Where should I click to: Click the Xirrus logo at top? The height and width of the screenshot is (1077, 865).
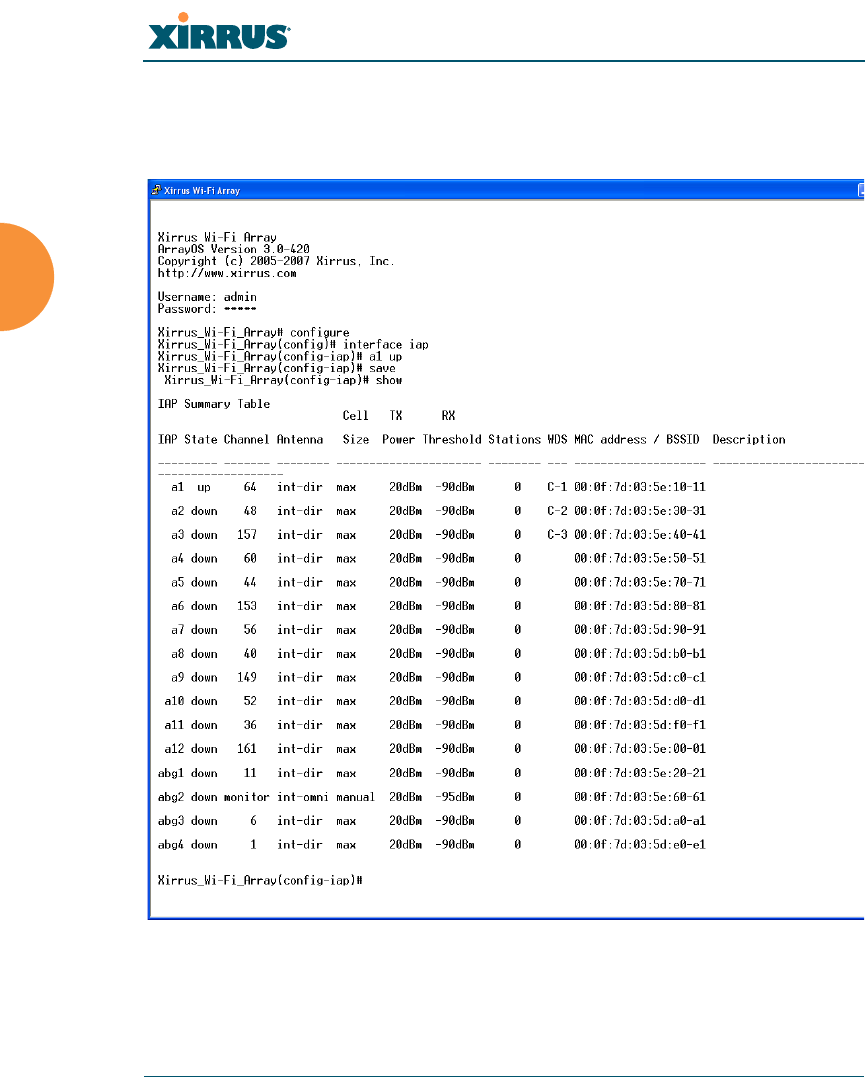tap(219, 32)
